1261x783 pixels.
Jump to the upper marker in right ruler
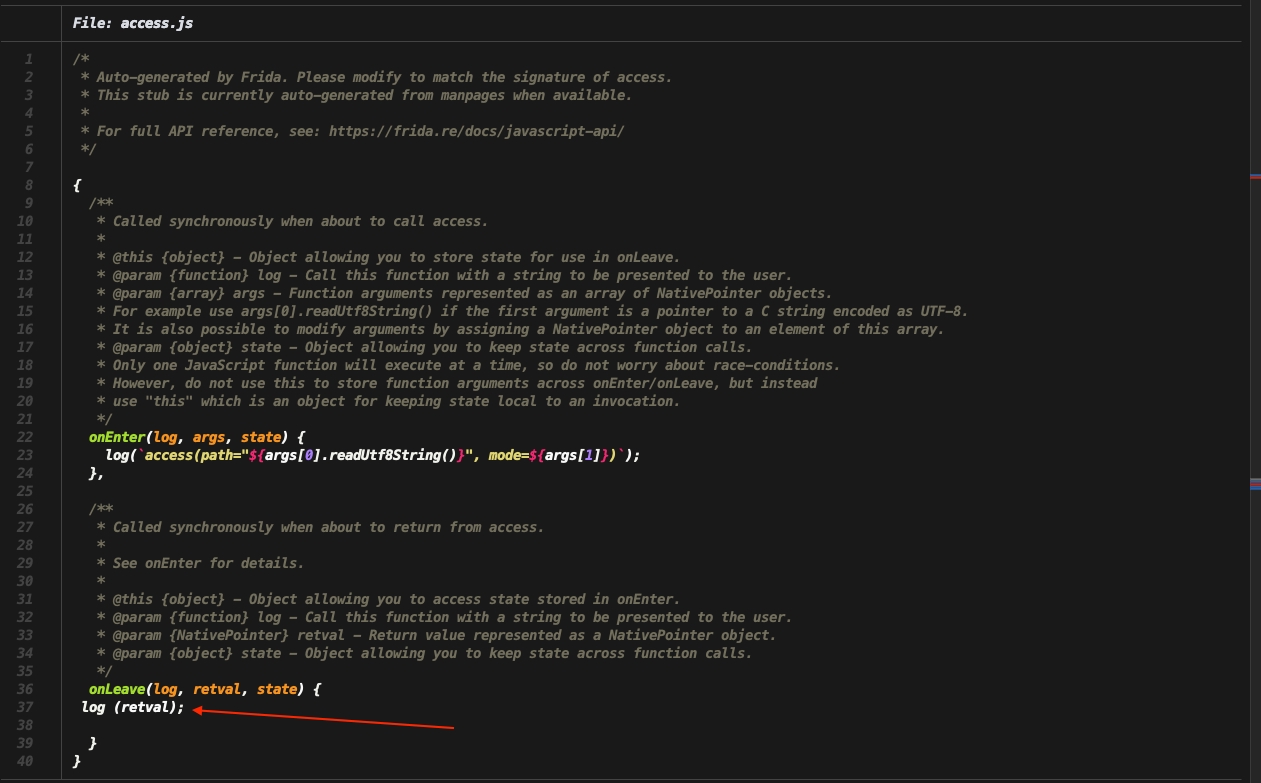click(1255, 175)
